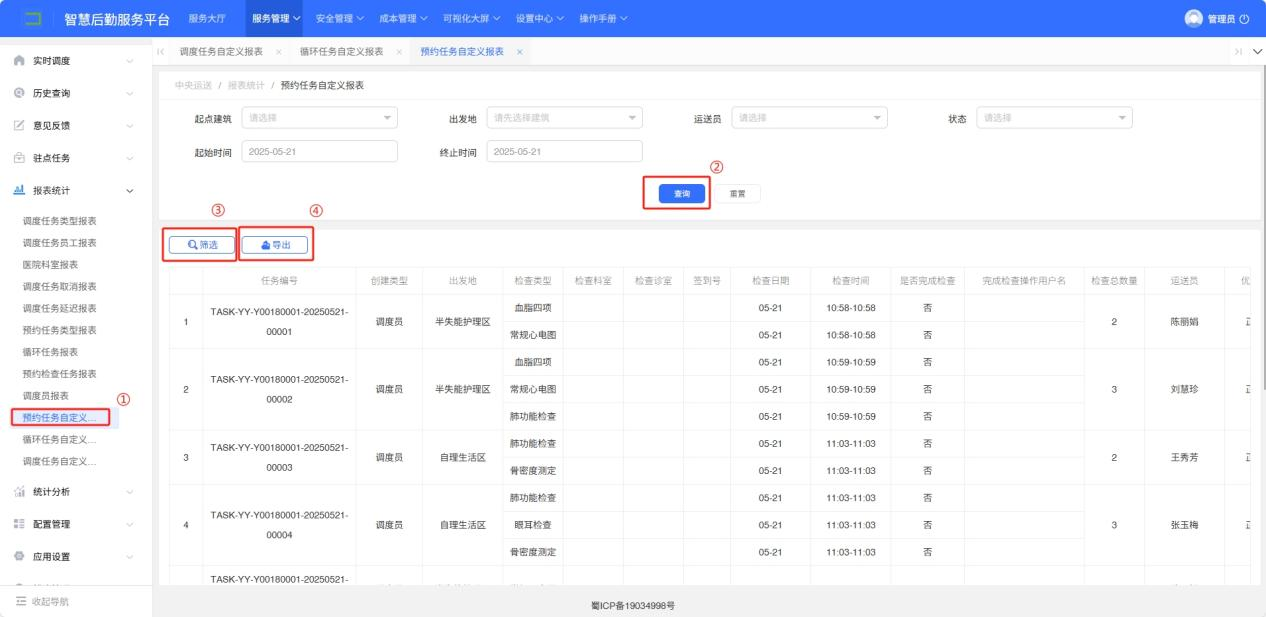Click the 重置 button
The width and height of the screenshot is (1266, 617).
[x=737, y=193]
